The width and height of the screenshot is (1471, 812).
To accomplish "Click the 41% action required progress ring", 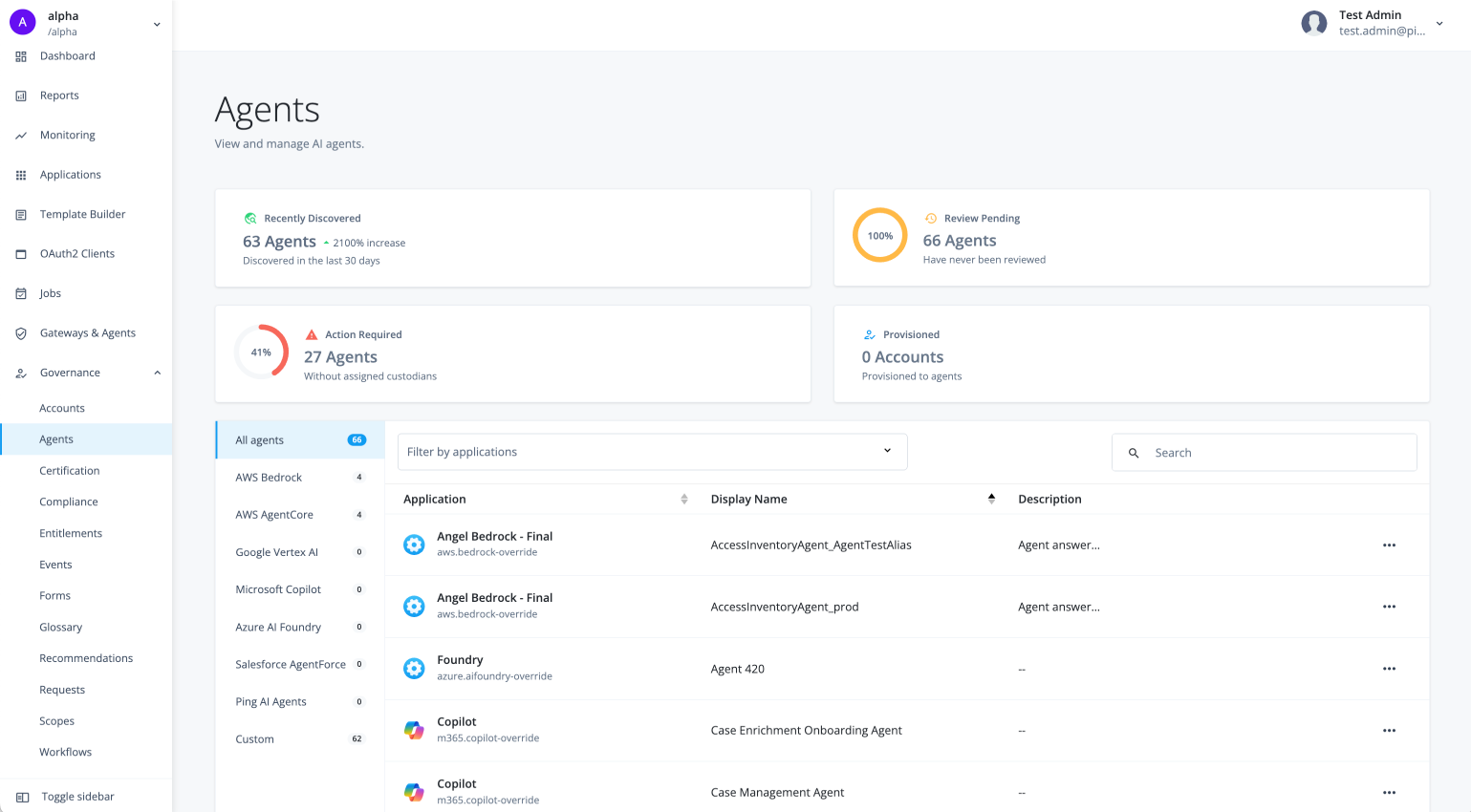I will [x=261, y=352].
